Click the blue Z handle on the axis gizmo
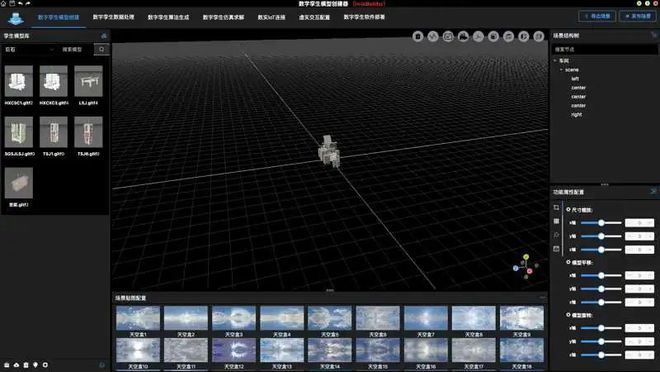660x372 pixels. 516,268
